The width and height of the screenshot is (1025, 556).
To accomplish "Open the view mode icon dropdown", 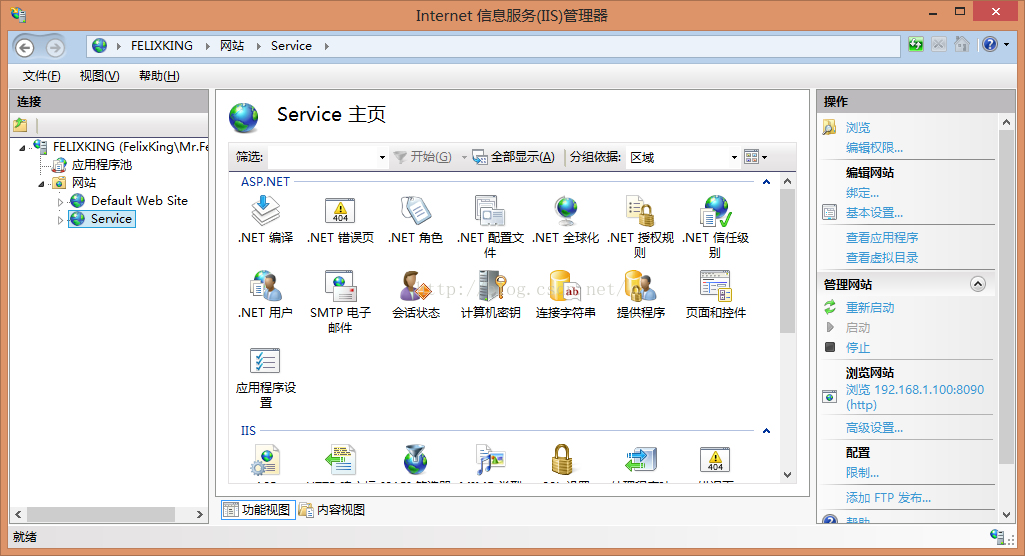I will tap(755, 157).
